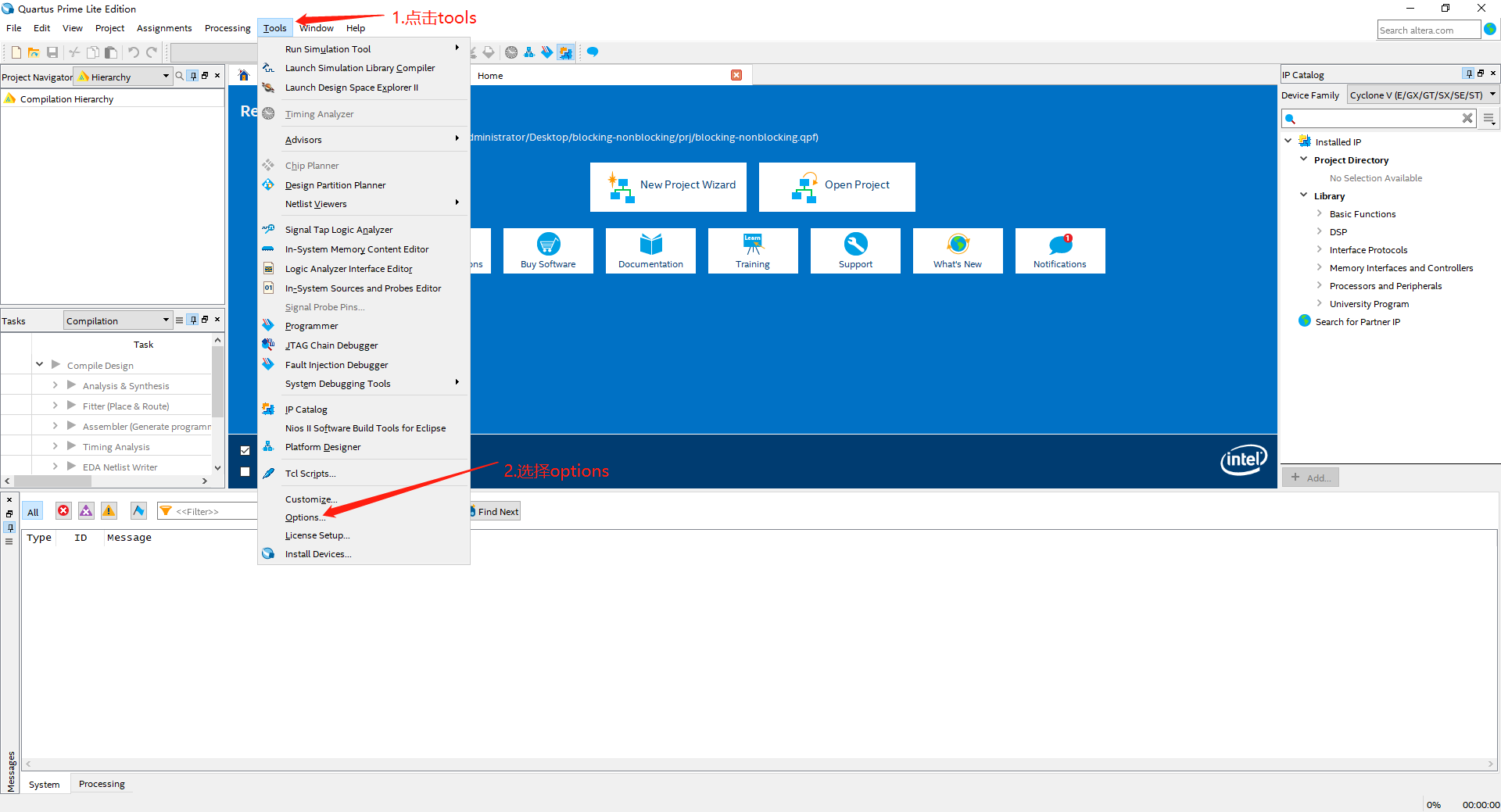Check the lower empty checkbox on home page
The image size is (1501, 812).
245,472
